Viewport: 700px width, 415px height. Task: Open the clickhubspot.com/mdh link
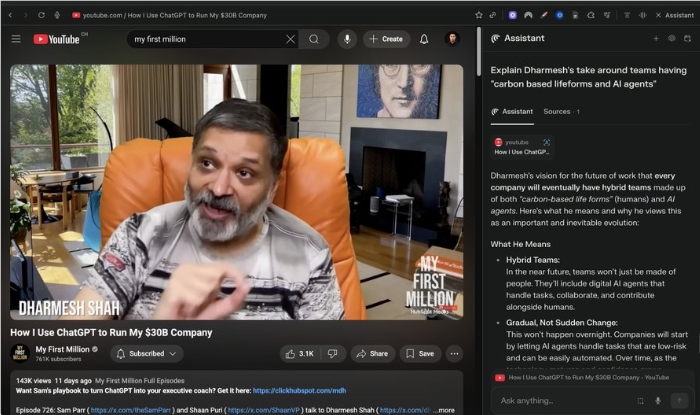pyautogui.click(x=298, y=391)
